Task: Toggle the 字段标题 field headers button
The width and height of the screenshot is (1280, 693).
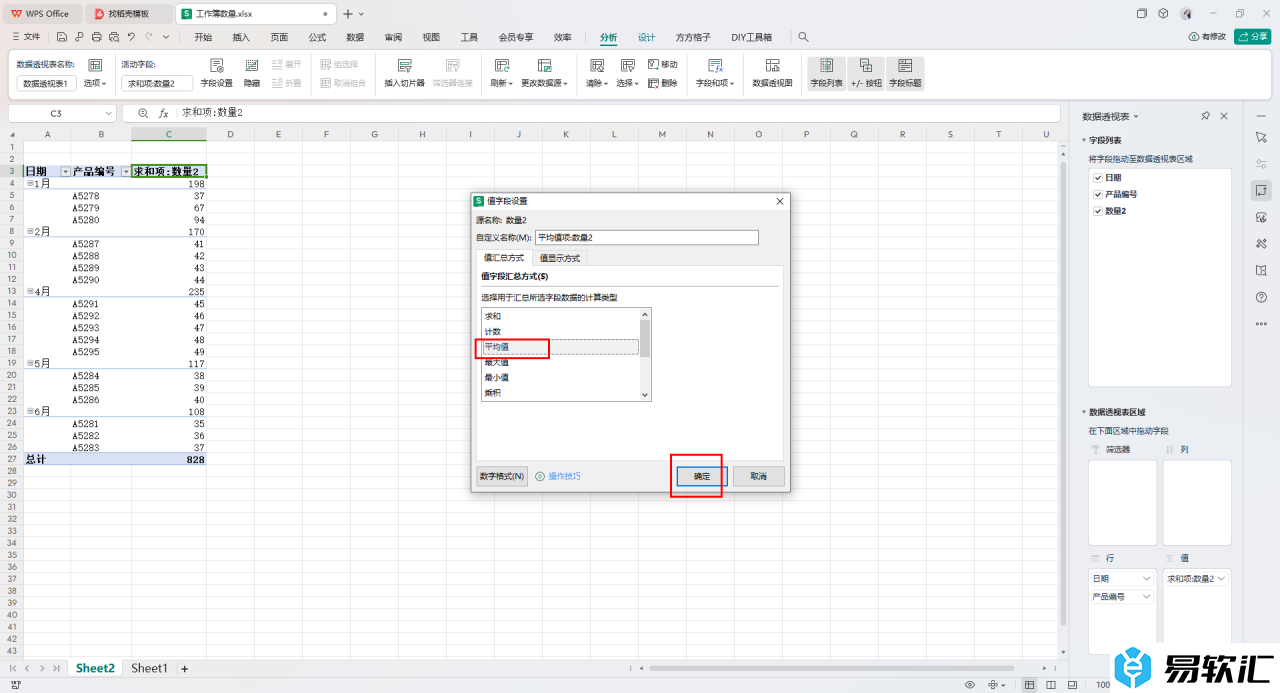Action: tap(905, 73)
